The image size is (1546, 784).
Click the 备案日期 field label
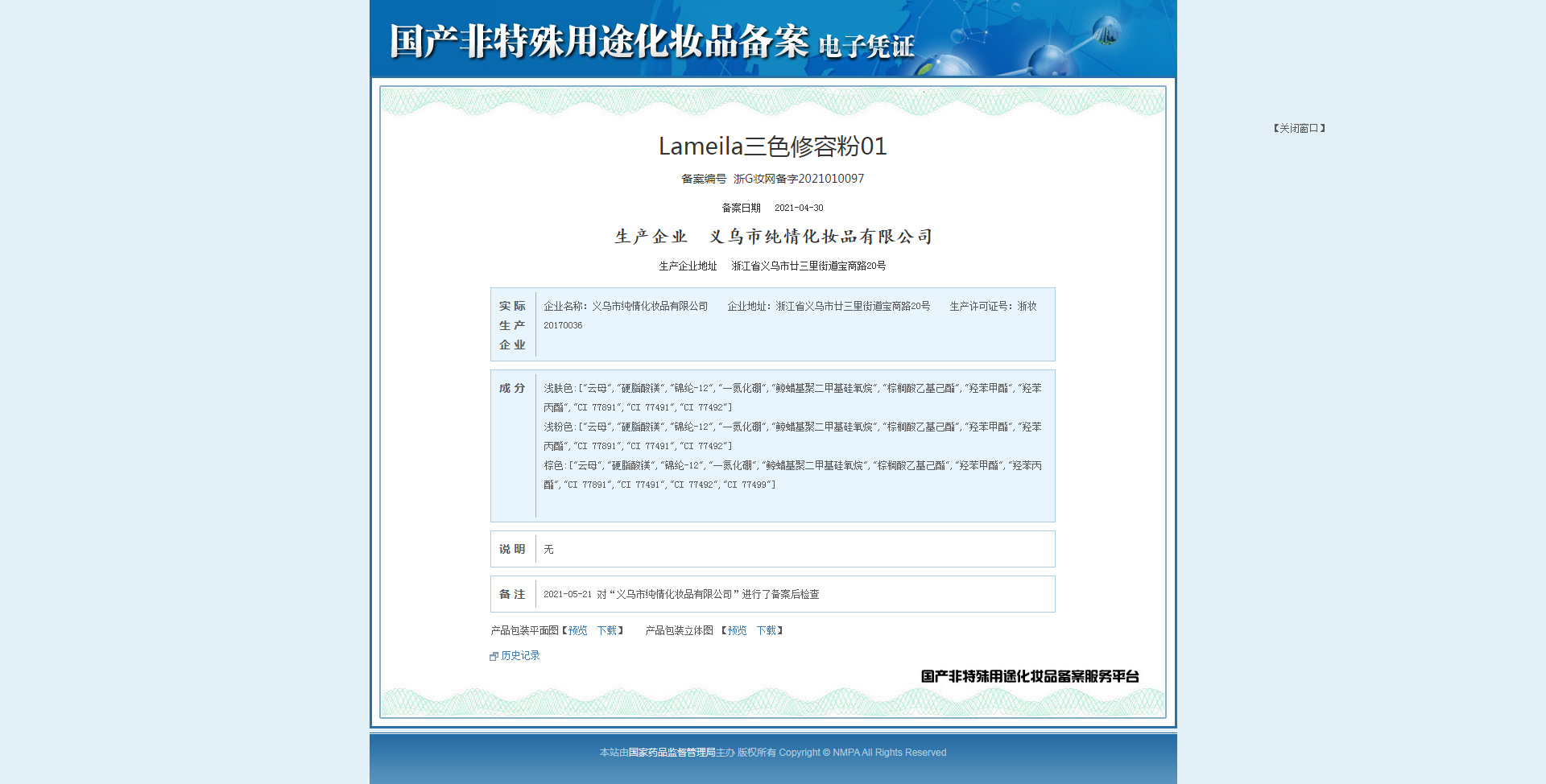[741, 208]
